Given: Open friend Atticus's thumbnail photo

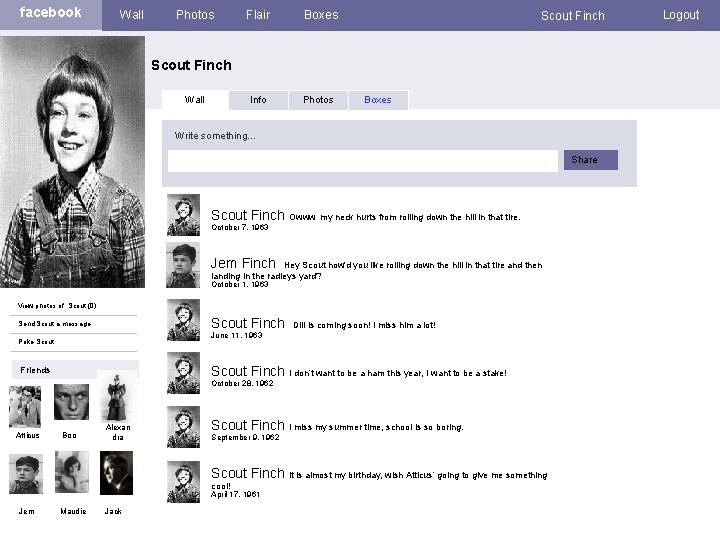Looking at the screenshot, I should [25, 407].
